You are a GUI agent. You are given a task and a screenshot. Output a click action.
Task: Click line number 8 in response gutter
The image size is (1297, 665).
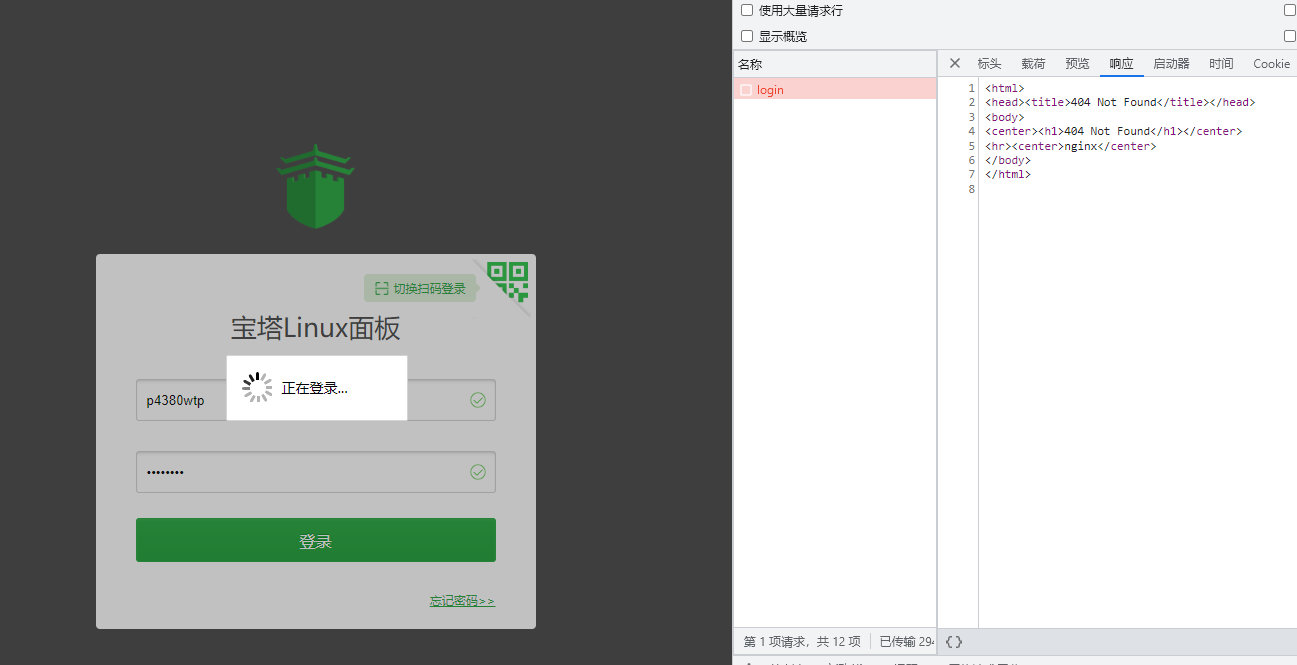(x=971, y=189)
